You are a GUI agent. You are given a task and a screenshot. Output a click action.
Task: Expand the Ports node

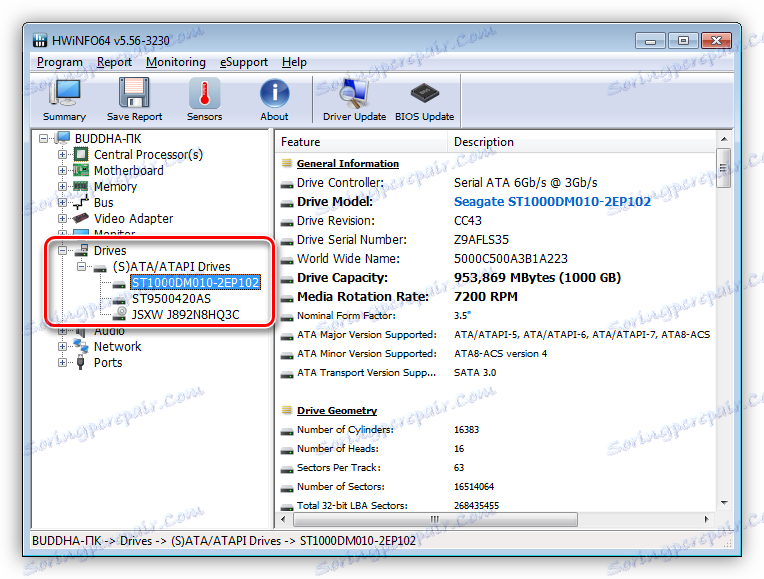[x=62, y=362]
